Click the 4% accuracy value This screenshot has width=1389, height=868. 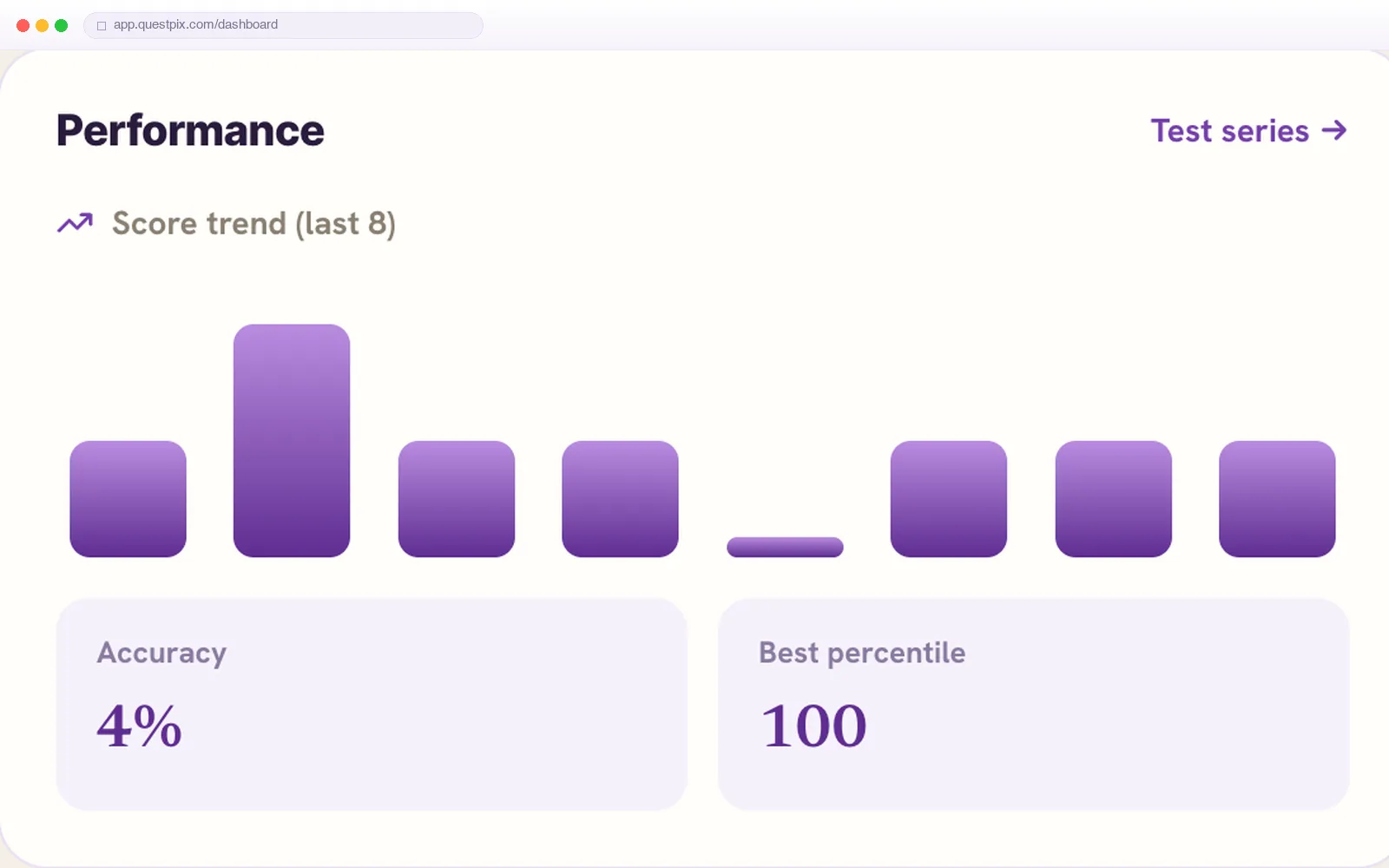[x=139, y=726]
